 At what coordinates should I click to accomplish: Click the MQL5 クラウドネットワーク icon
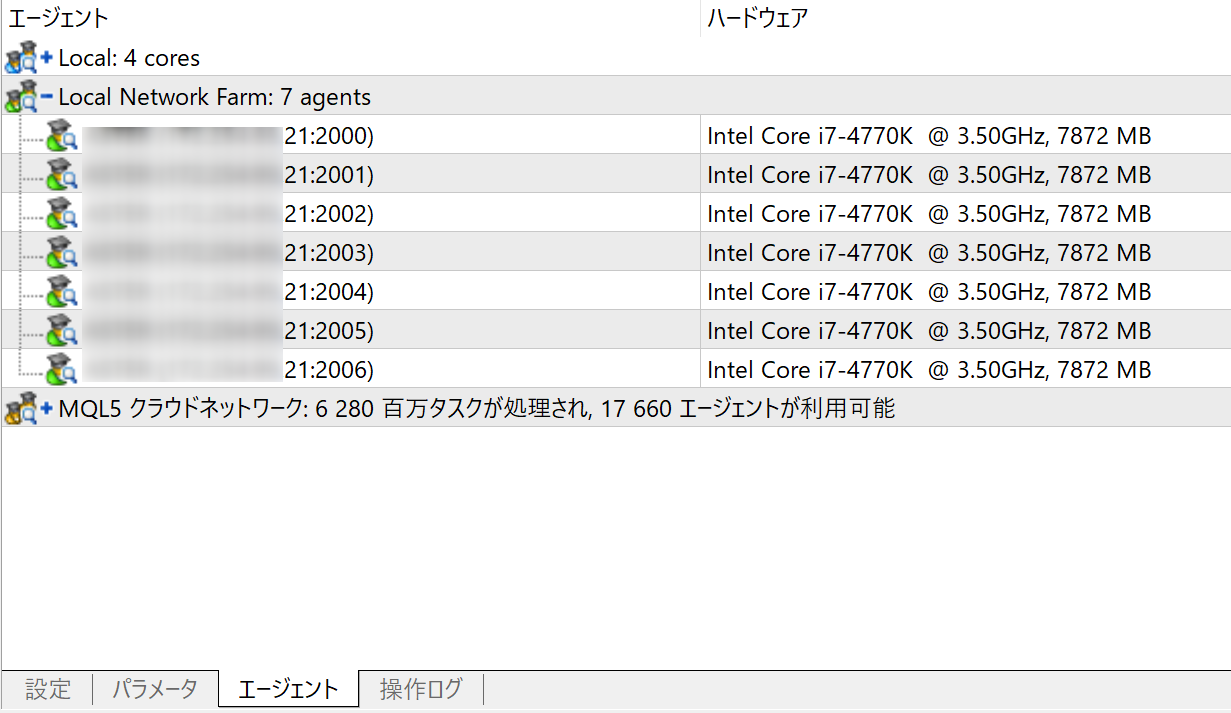[20, 409]
